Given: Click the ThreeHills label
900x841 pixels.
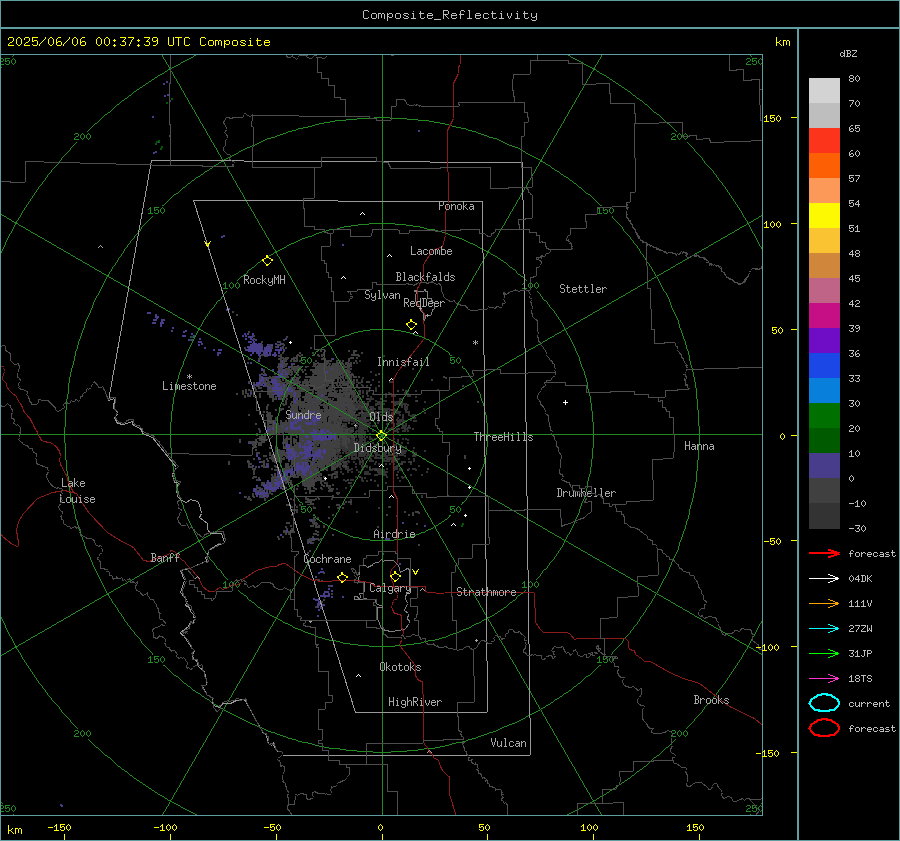Looking at the screenshot, I should click(503, 437).
